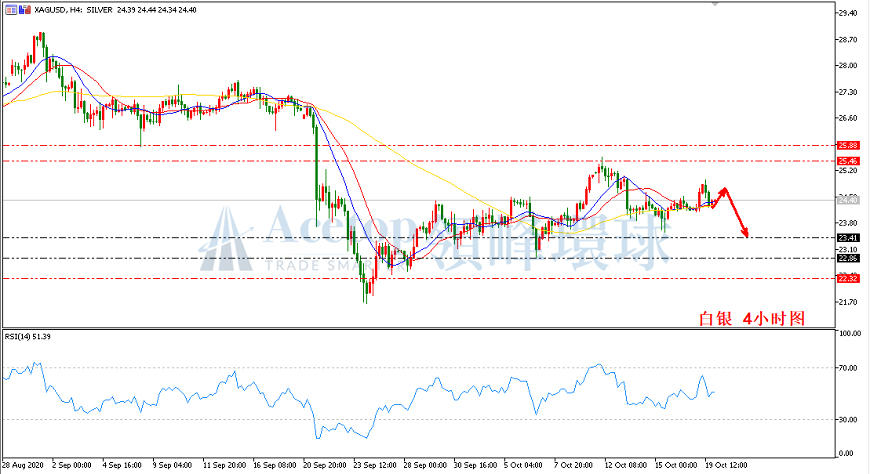This screenshot has height=474, width=870.
Task: Select the 29.40 price scale label
Action: (848, 13)
